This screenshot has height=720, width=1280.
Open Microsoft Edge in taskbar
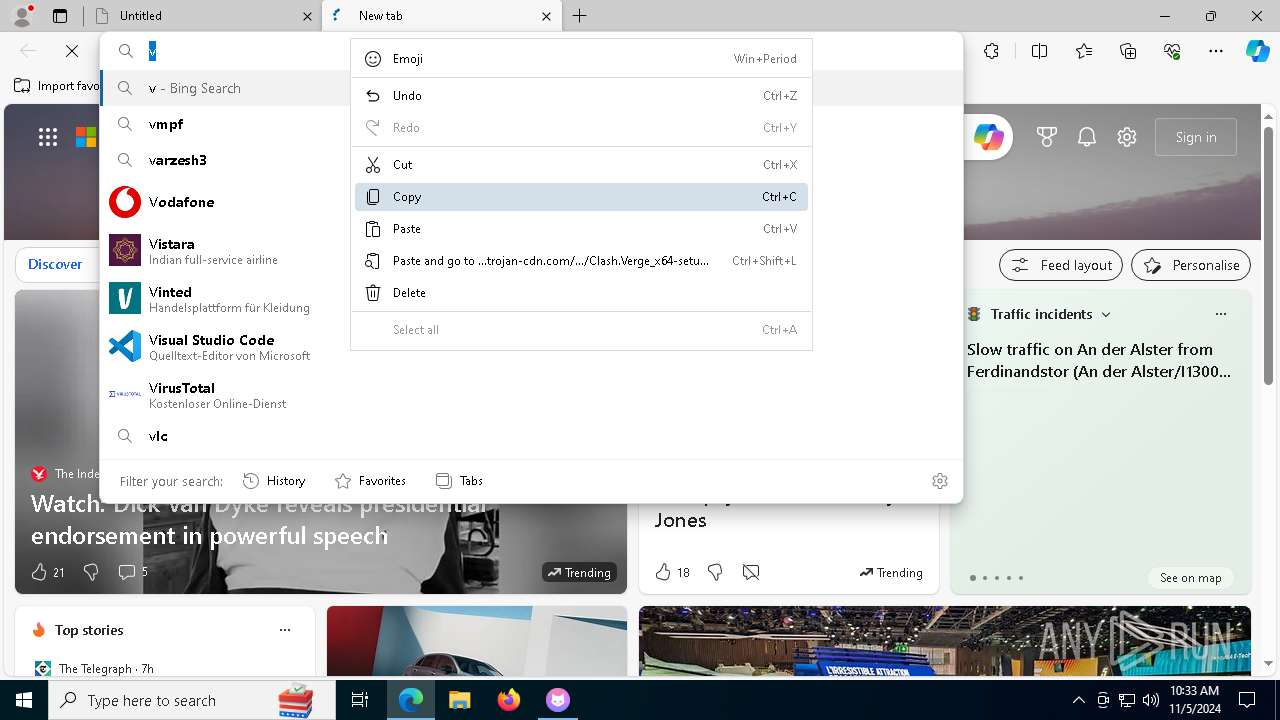point(411,700)
